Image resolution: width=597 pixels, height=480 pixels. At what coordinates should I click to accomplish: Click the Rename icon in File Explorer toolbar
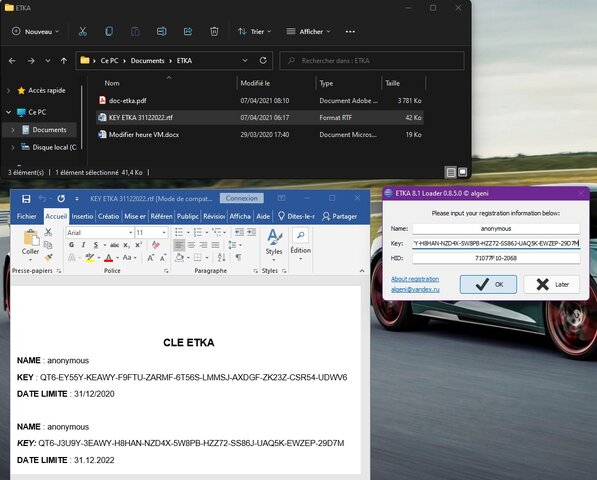(161, 32)
